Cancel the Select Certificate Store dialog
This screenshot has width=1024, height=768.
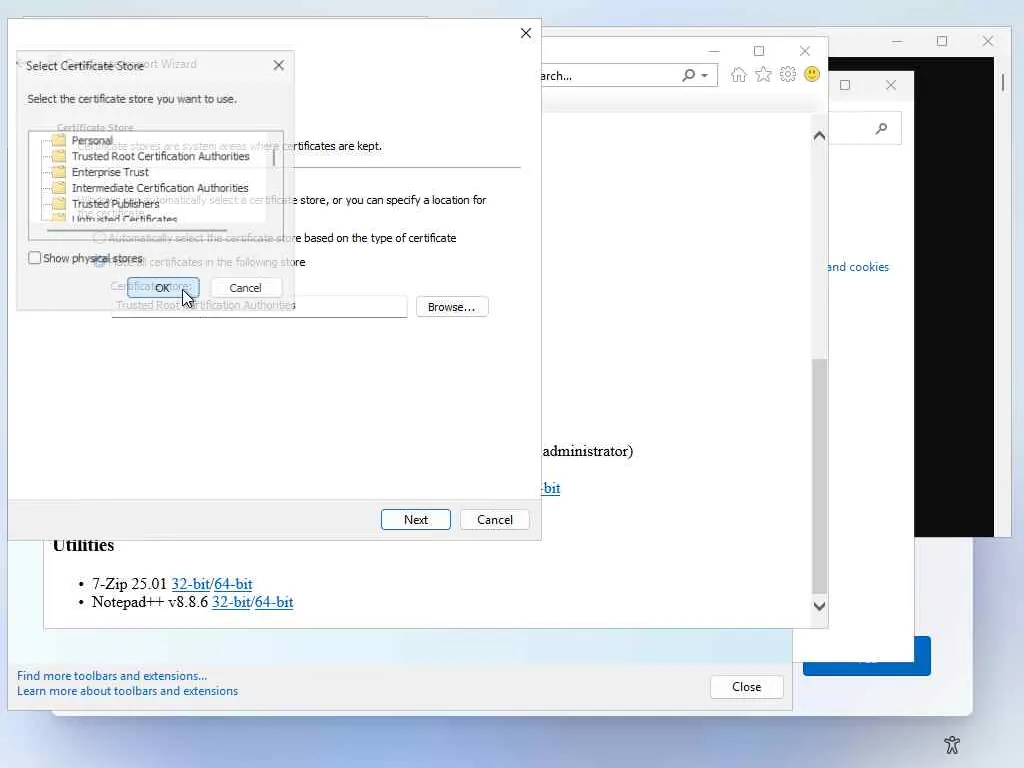coord(246,287)
